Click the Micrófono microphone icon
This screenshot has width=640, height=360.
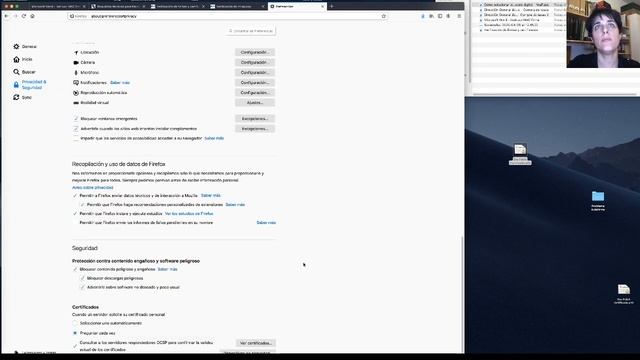tap(76, 73)
